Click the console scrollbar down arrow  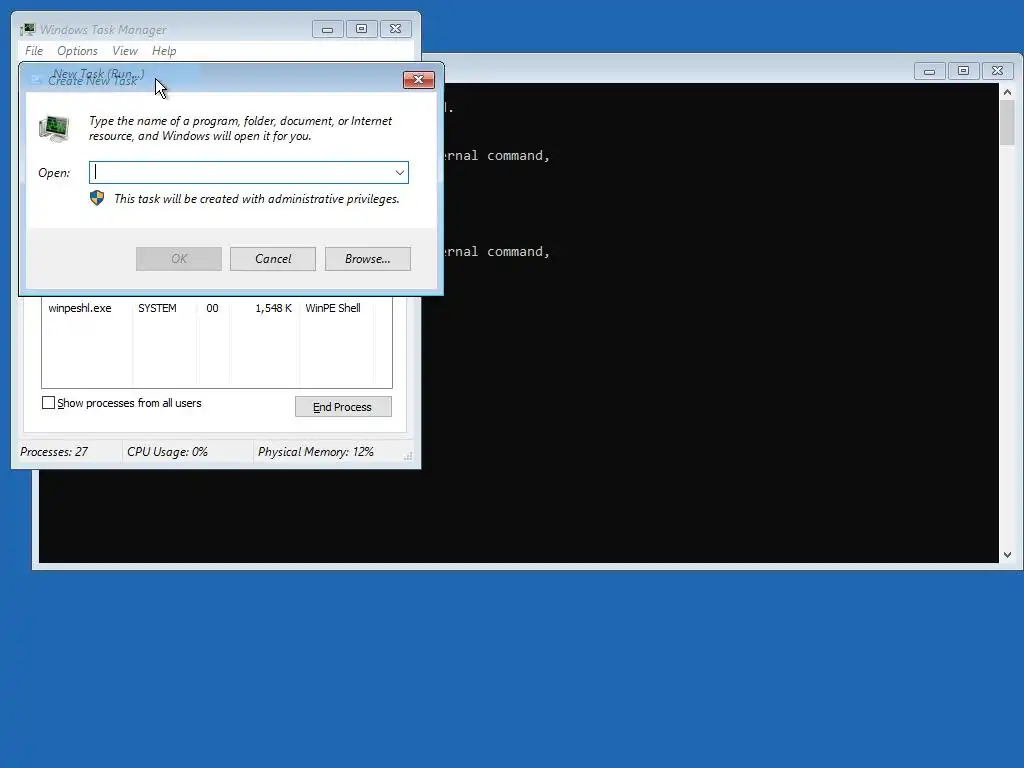pos(1007,554)
